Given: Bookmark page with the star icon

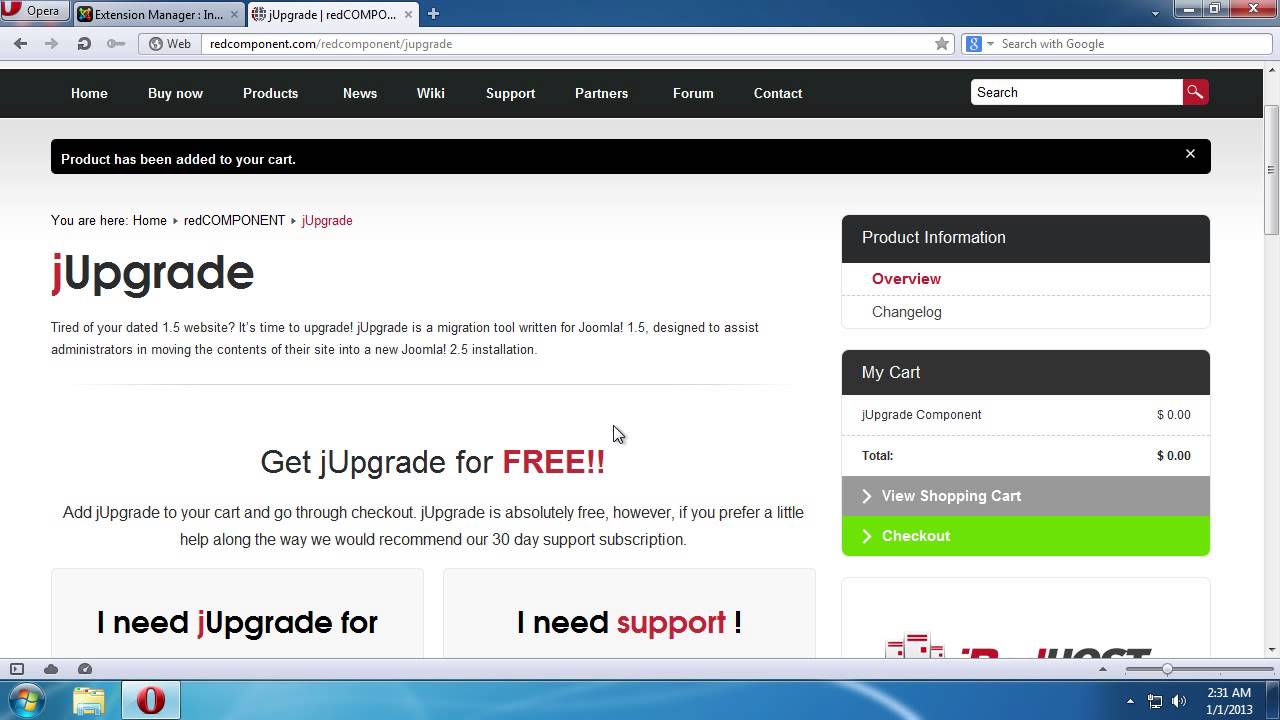Looking at the screenshot, I should pos(941,44).
